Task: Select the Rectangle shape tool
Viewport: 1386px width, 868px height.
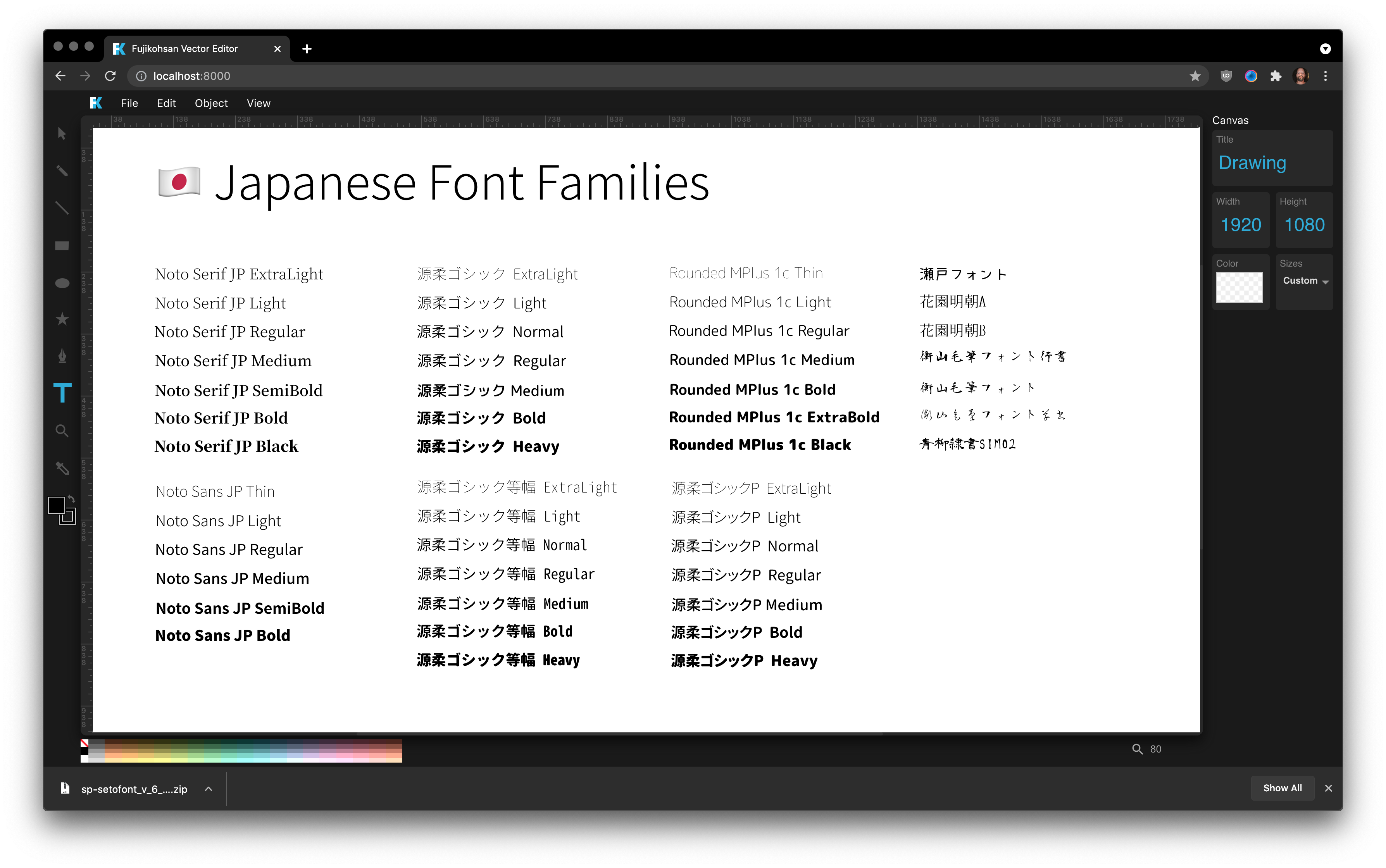Action: click(62, 246)
